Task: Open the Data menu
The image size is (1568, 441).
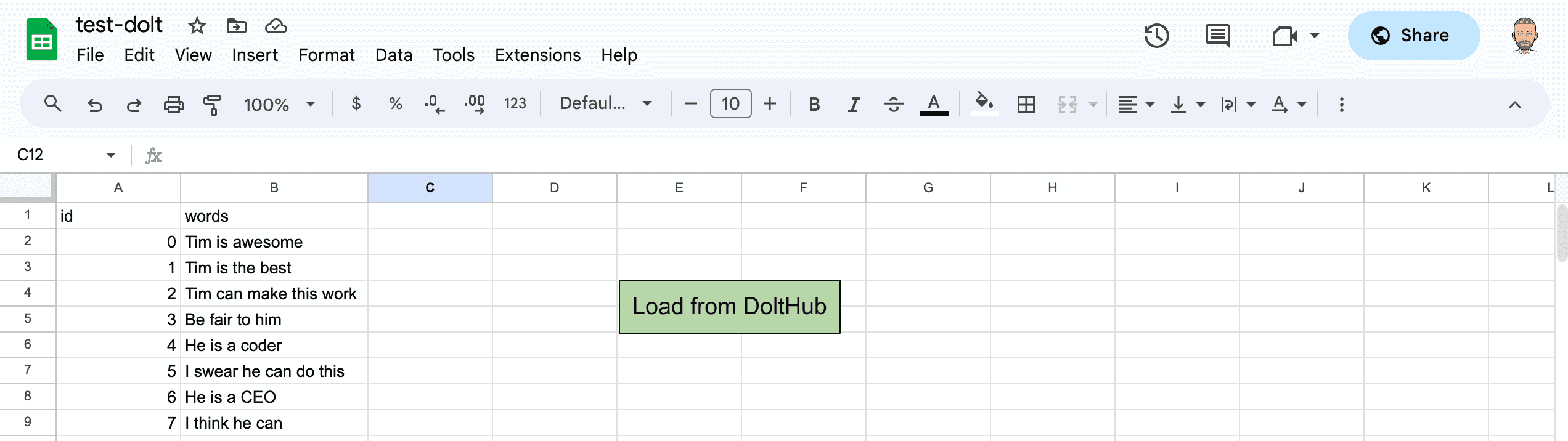Action: tap(394, 55)
